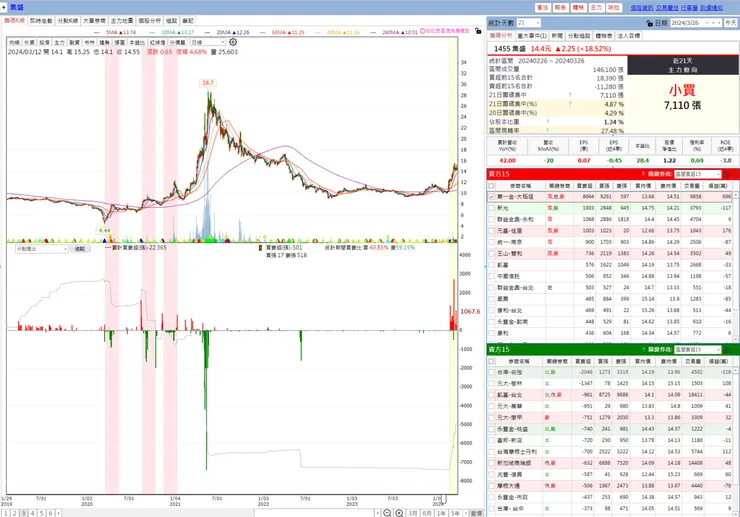Toggle 投信 indicator on chart toolbar

(x=44, y=42)
